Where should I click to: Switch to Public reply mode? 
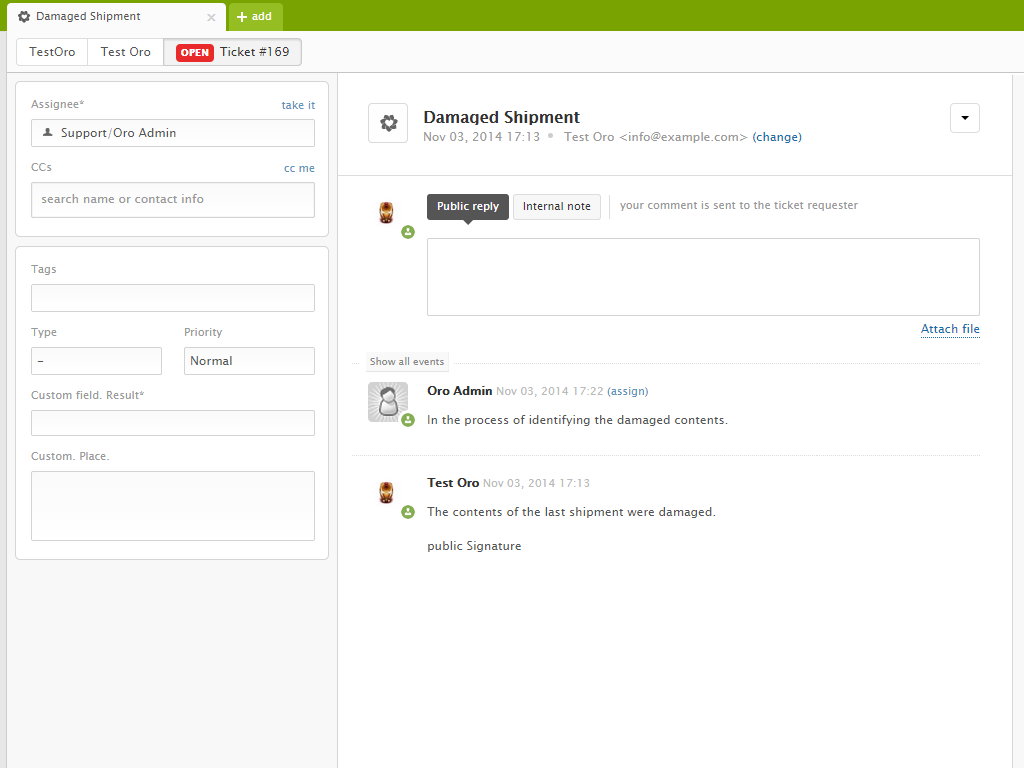(467, 206)
